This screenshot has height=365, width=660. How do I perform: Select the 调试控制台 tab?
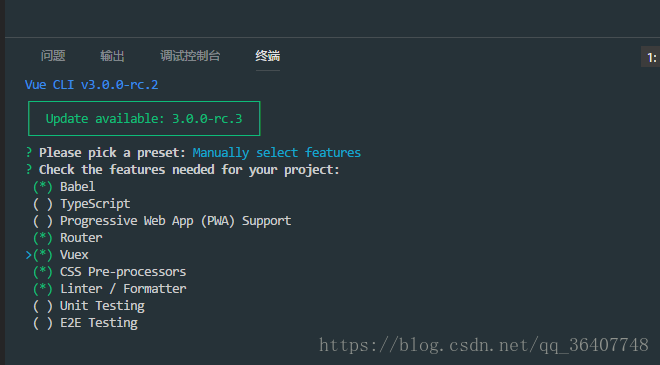190,56
